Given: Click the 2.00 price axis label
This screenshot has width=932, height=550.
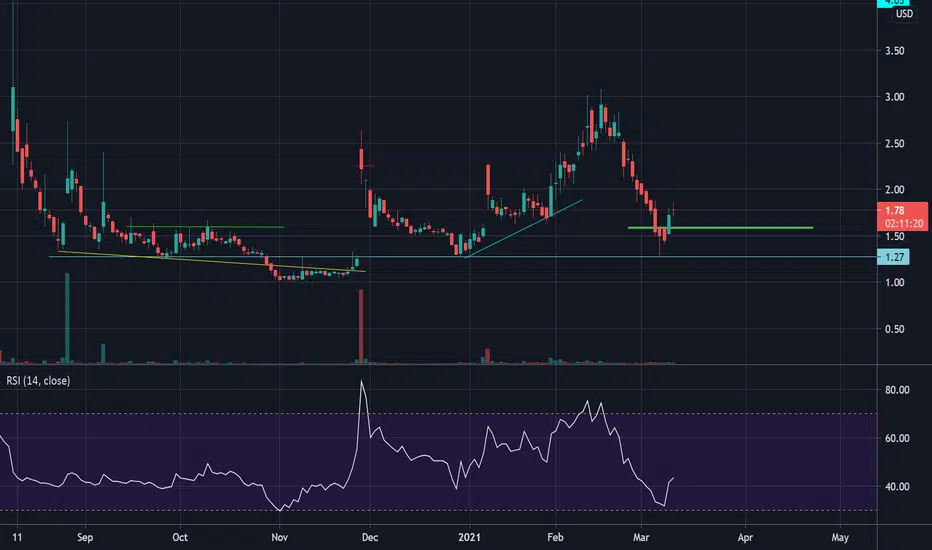Looking at the screenshot, I should 895,190.
